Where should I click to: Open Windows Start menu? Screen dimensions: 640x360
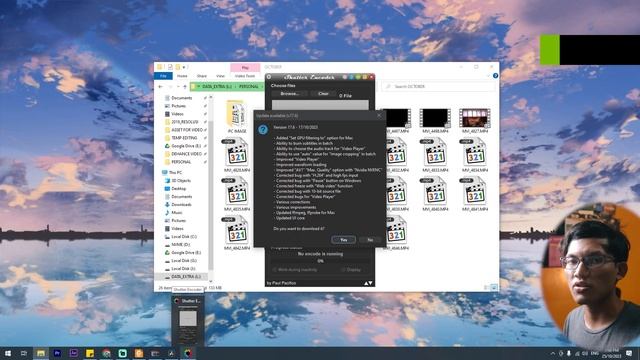(8, 353)
